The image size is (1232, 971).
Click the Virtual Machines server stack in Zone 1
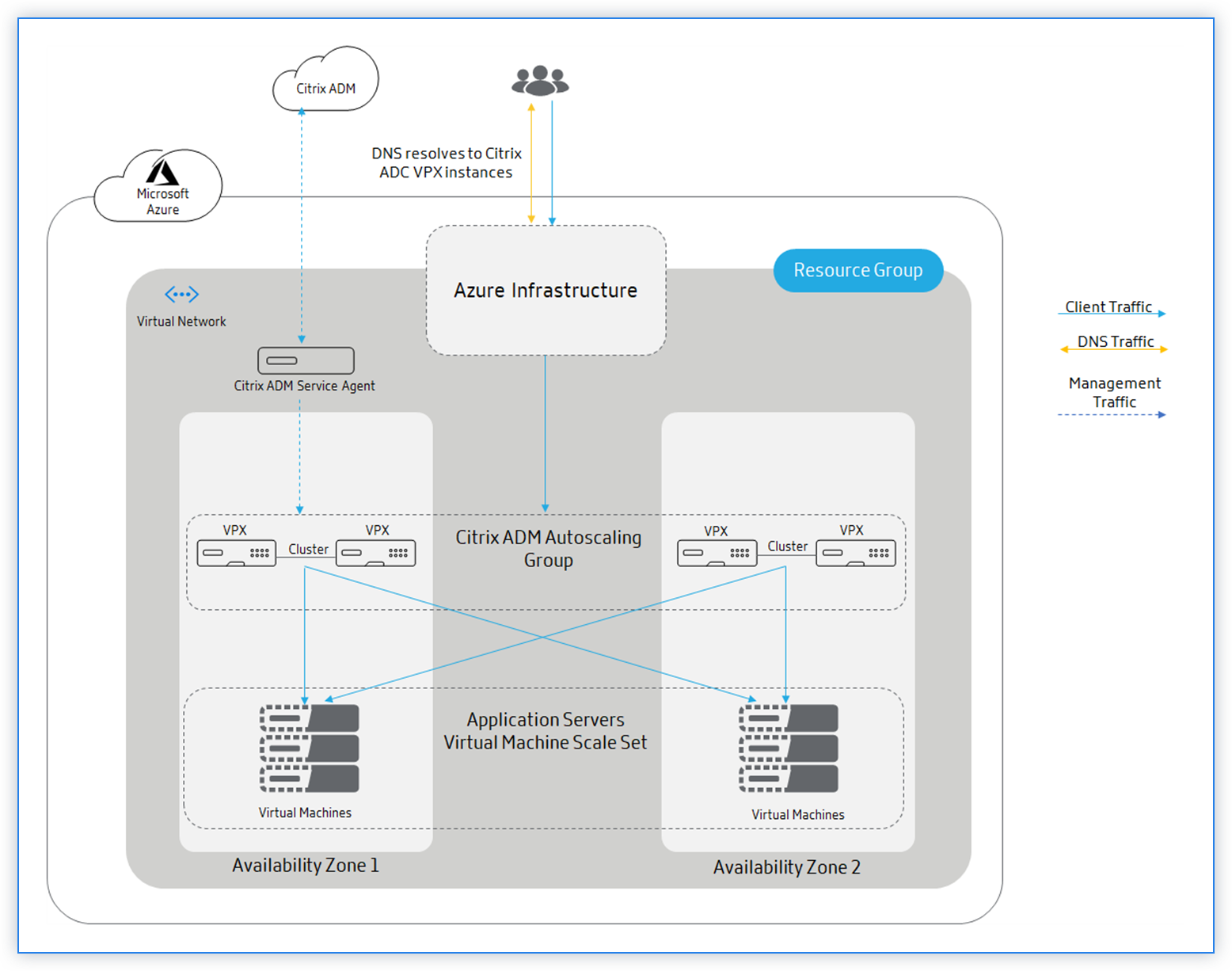(x=310, y=748)
